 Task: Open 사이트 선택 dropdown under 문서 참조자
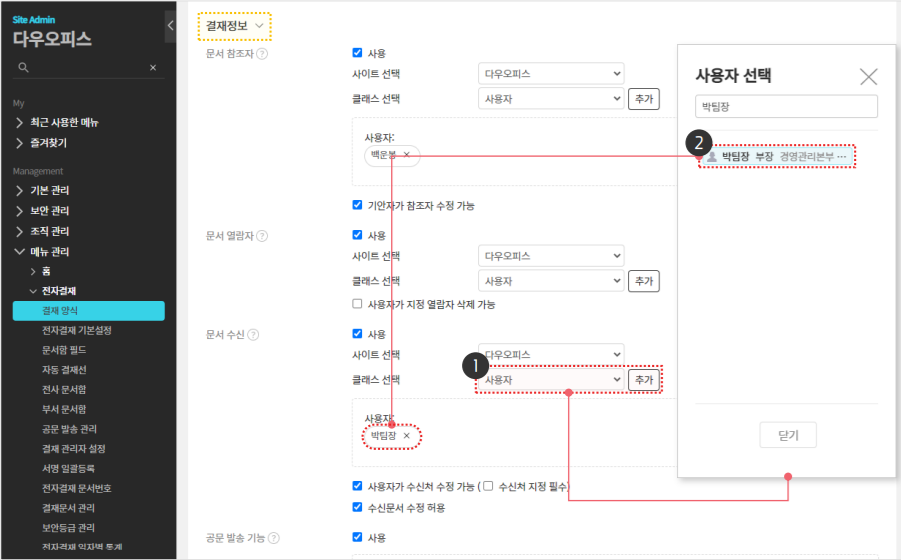(x=550, y=74)
